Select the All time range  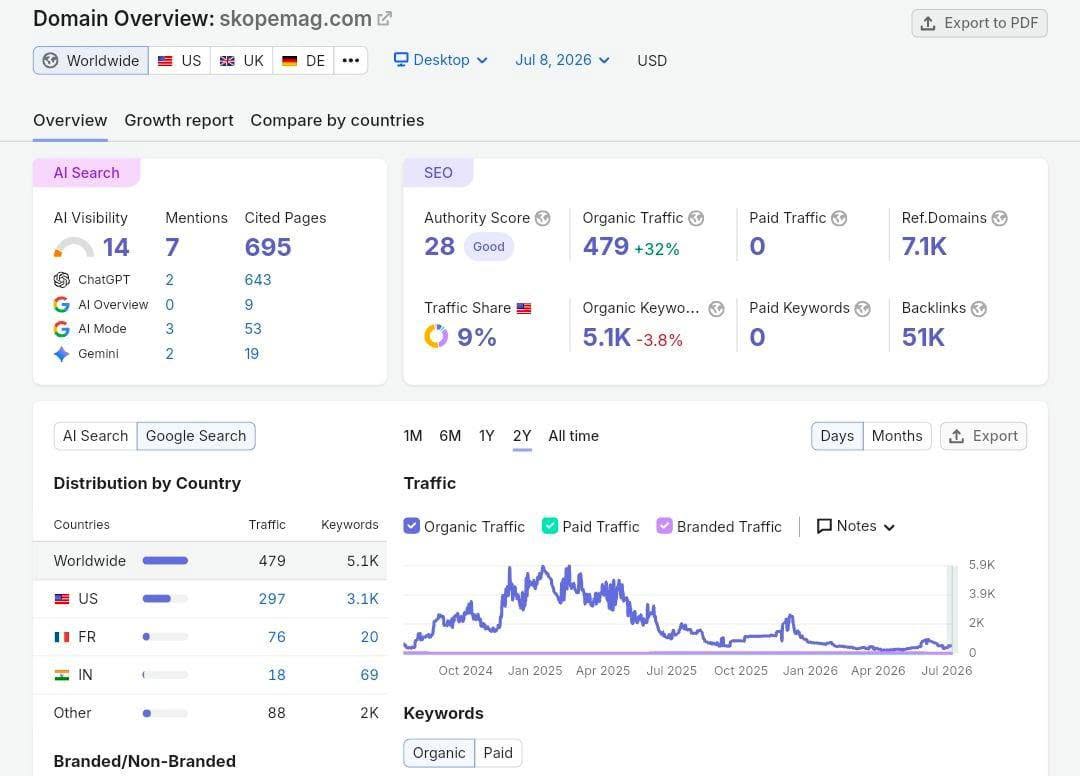(574, 437)
